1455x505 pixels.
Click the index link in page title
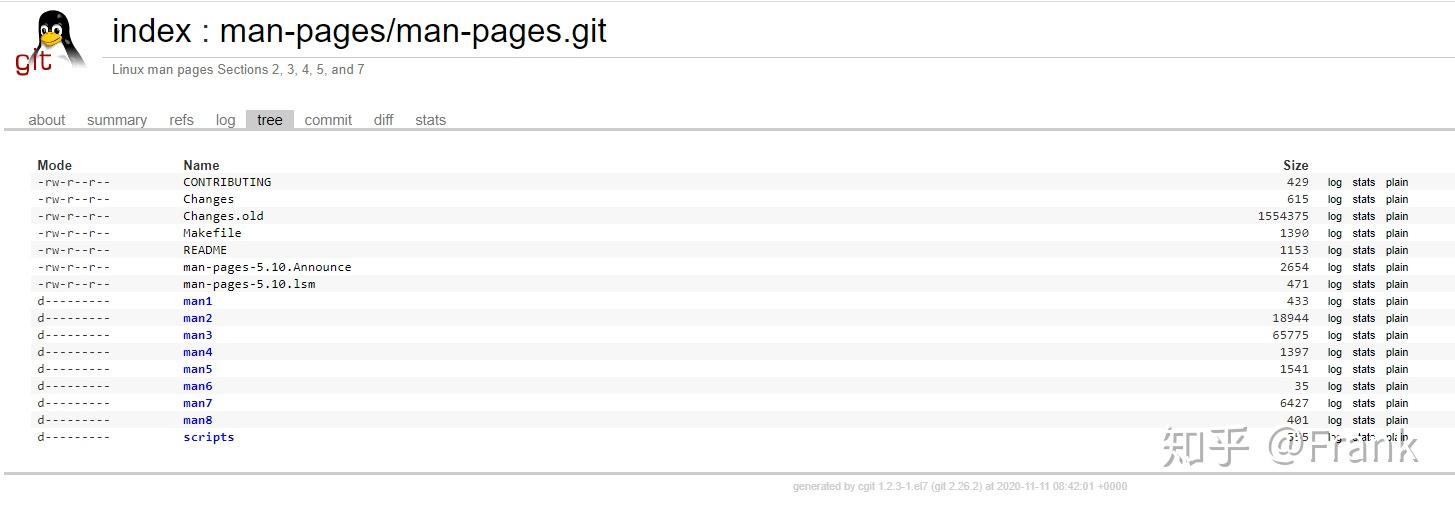pos(151,31)
